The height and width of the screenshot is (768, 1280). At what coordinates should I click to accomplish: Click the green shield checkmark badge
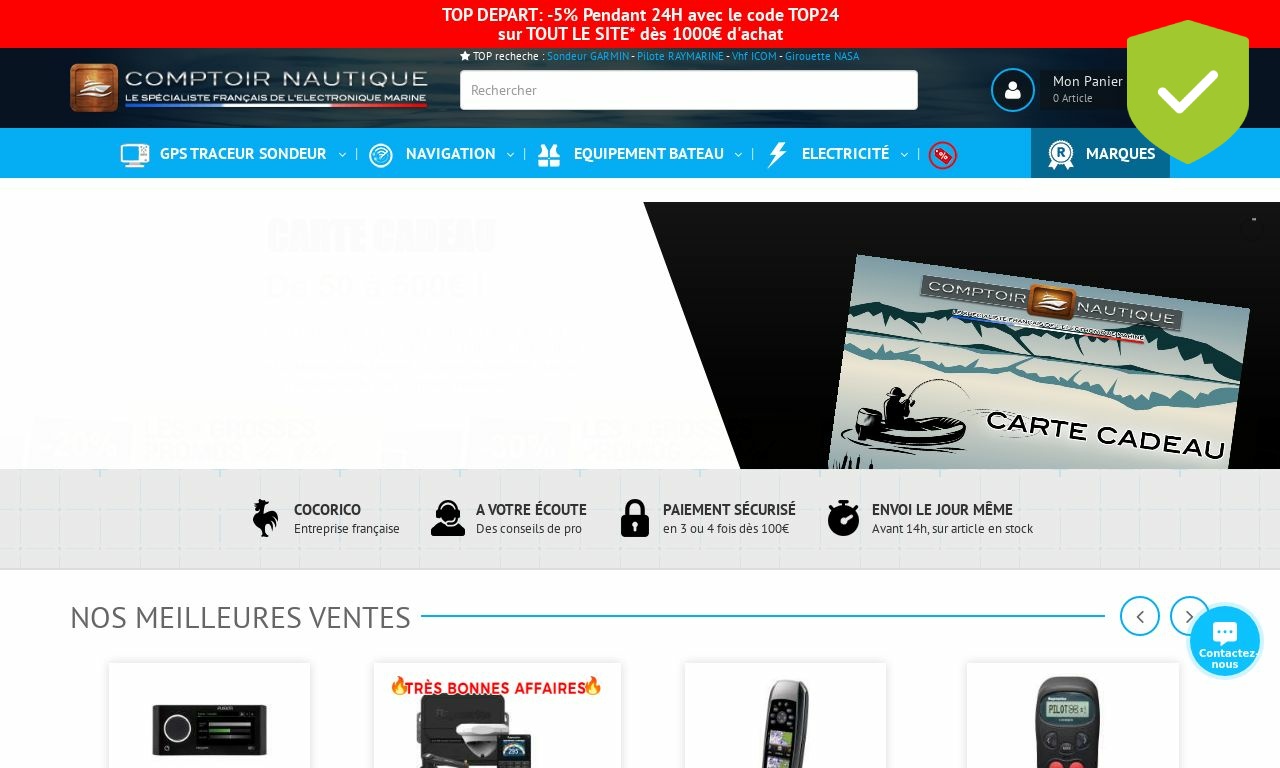pos(1187,92)
